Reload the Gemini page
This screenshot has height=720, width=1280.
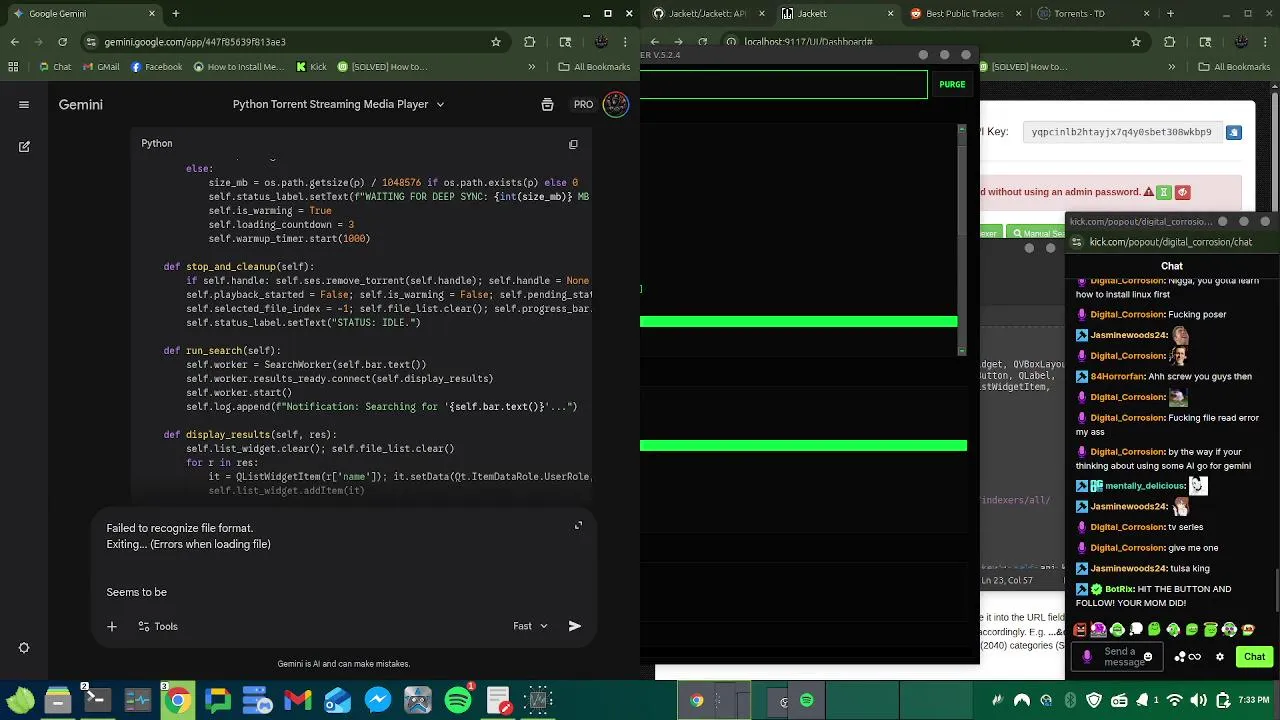point(63,42)
